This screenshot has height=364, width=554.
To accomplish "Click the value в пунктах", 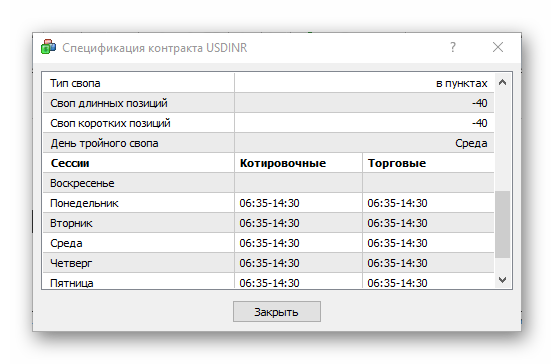I will click(461, 83).
